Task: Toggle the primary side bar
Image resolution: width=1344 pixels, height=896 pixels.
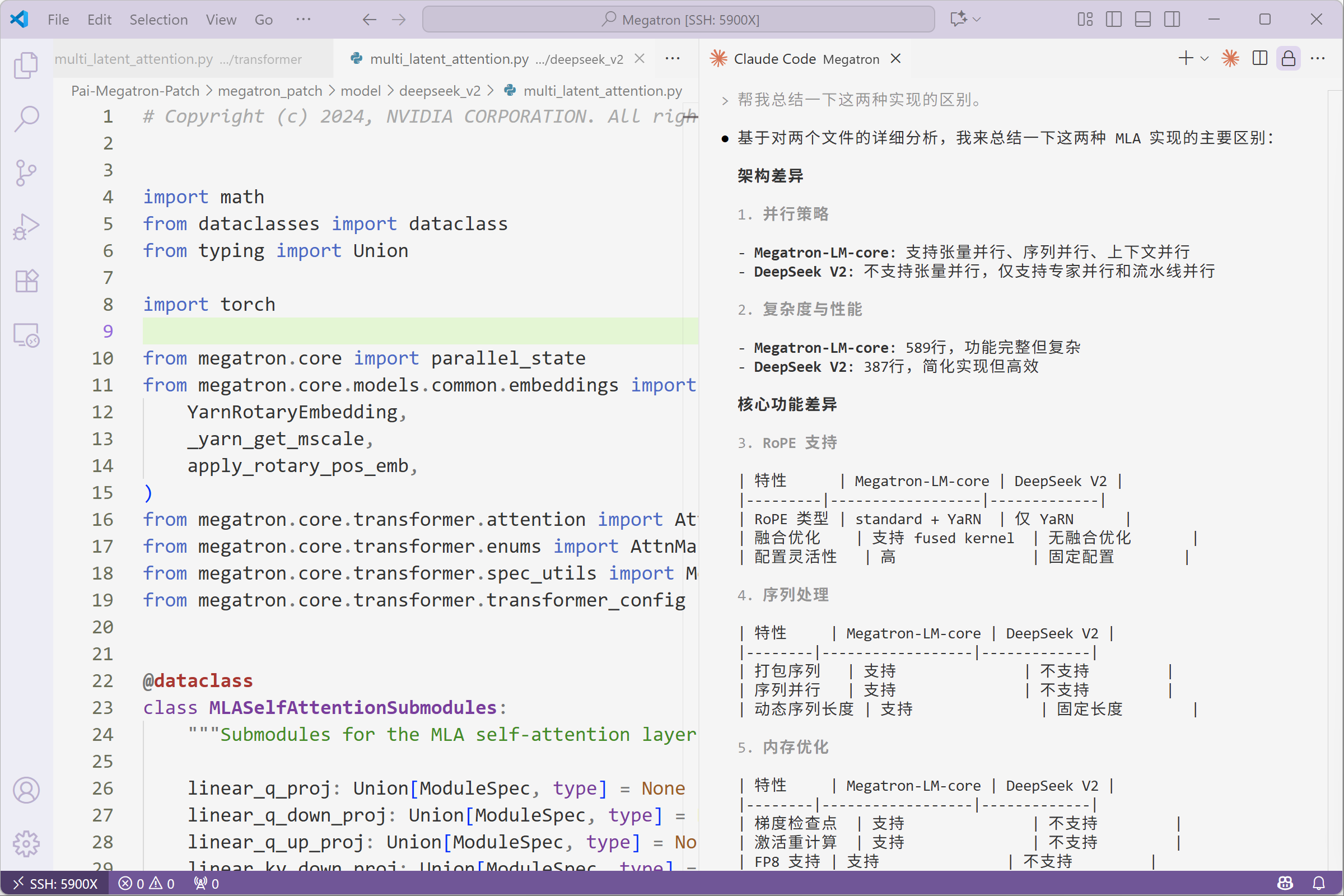Action: pos(1114,20)
